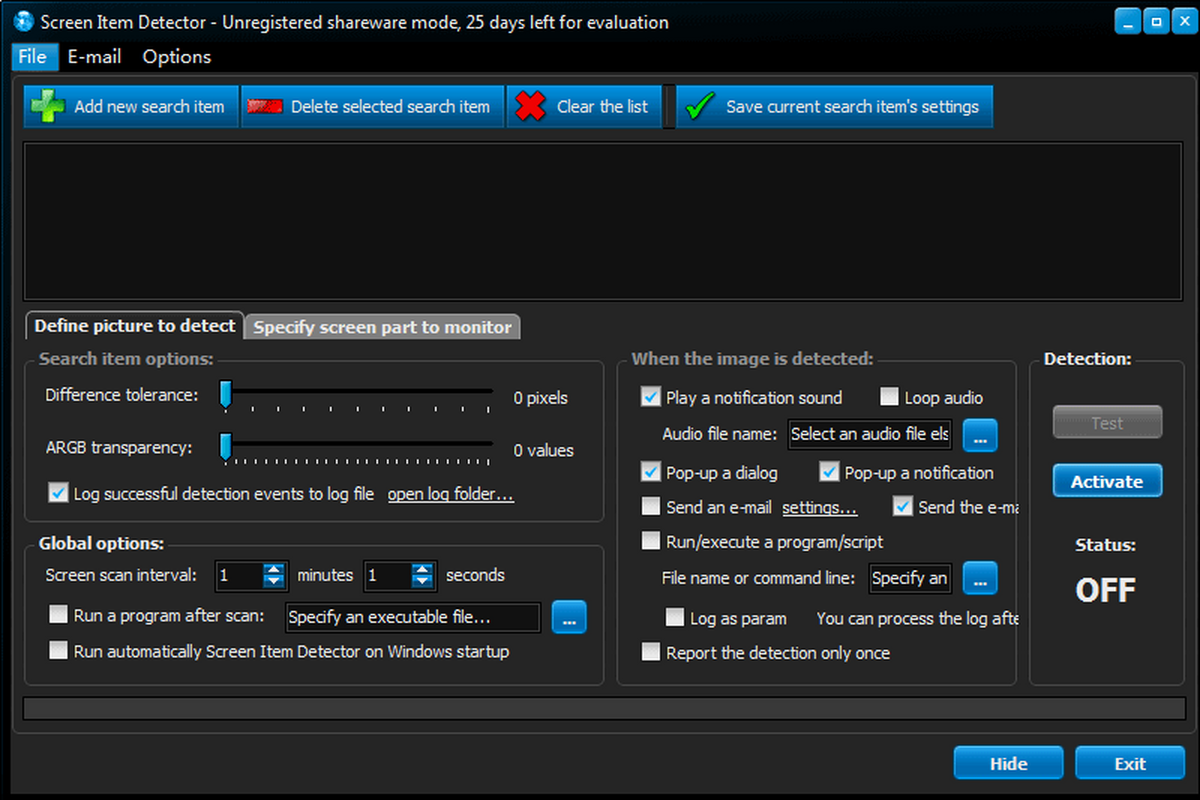Uncheck Pop-up a notification

pyautogui.click(x=829, y=472)
